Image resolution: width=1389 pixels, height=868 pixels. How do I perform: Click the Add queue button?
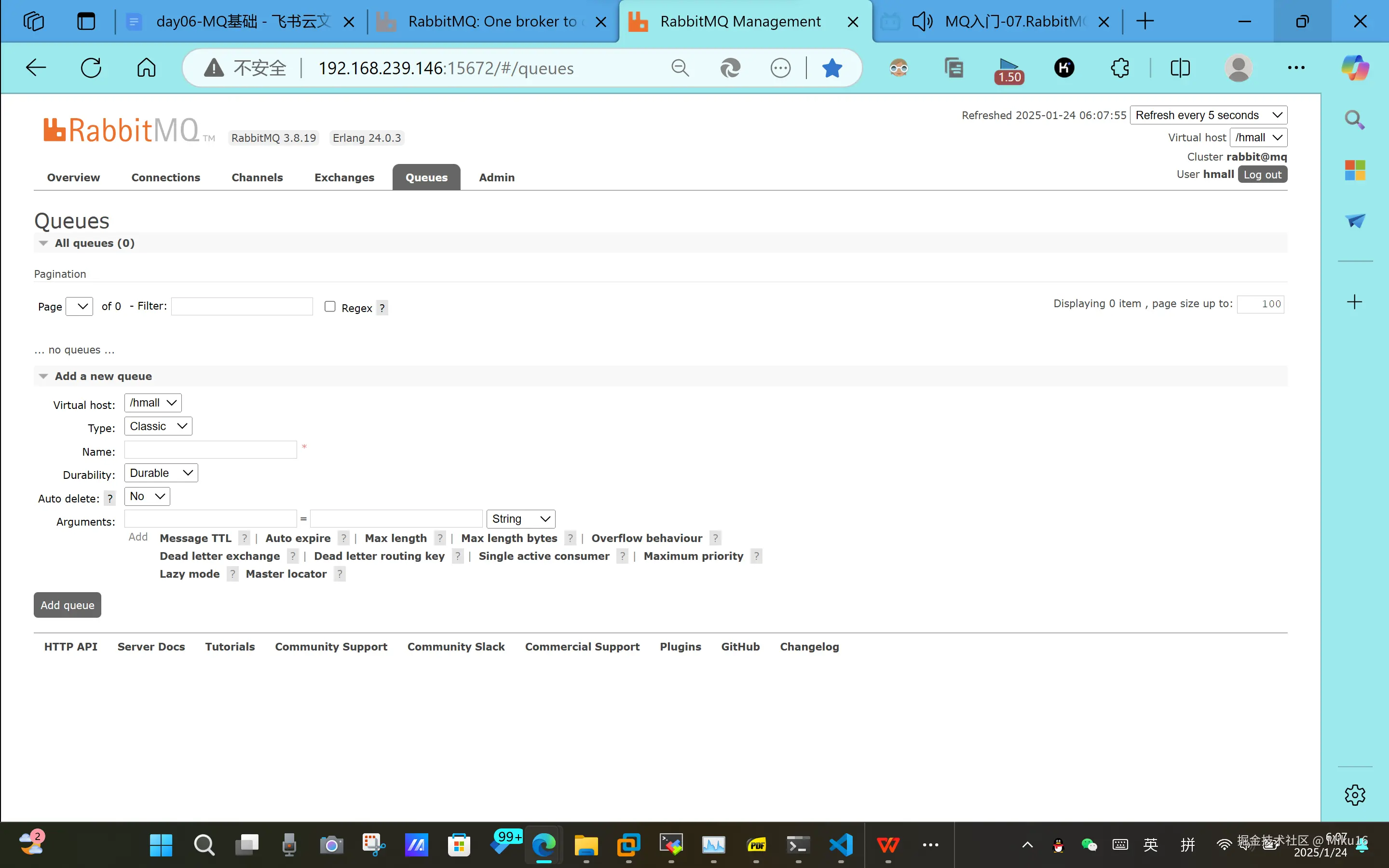click(x=67, y=605)
